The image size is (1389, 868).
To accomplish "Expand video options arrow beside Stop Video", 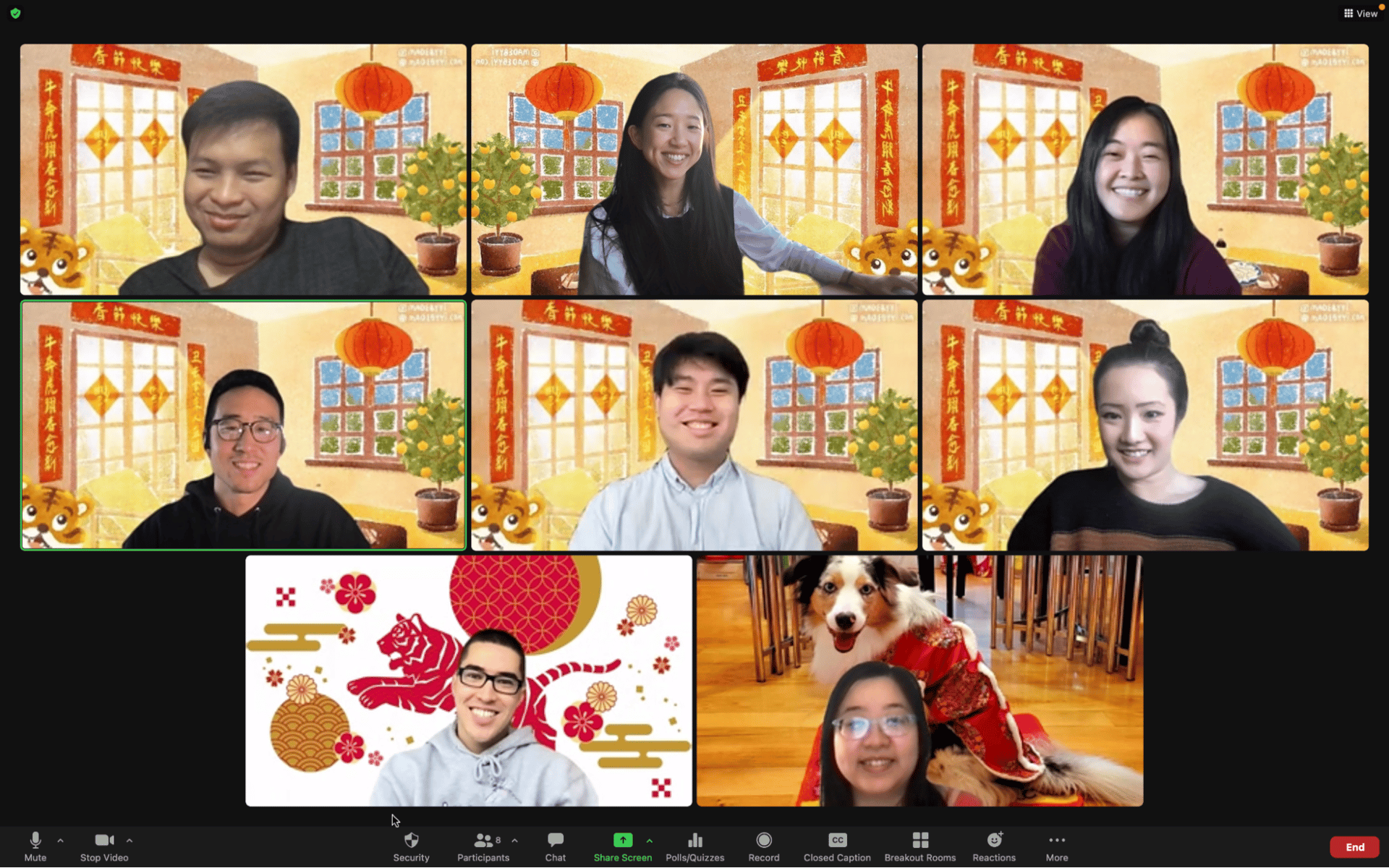I will [x=129, y=841].
